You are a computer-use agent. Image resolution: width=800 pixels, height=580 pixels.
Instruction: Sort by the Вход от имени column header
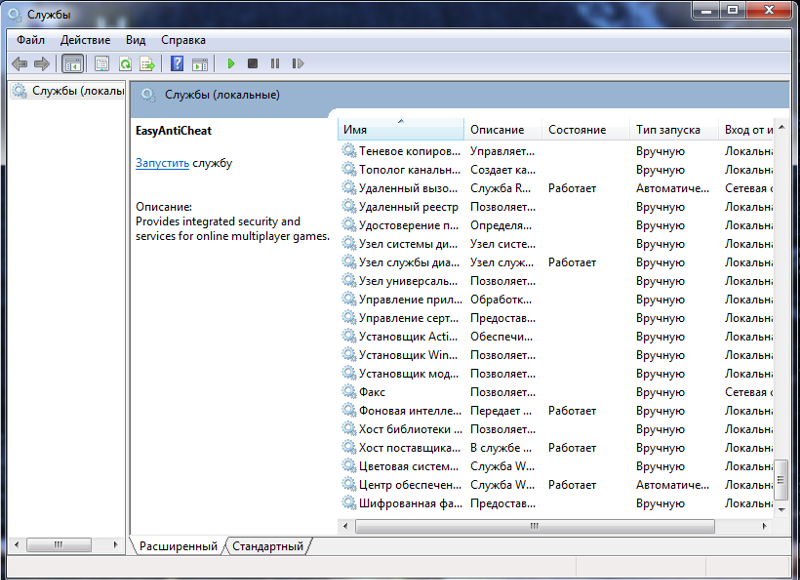747,130
